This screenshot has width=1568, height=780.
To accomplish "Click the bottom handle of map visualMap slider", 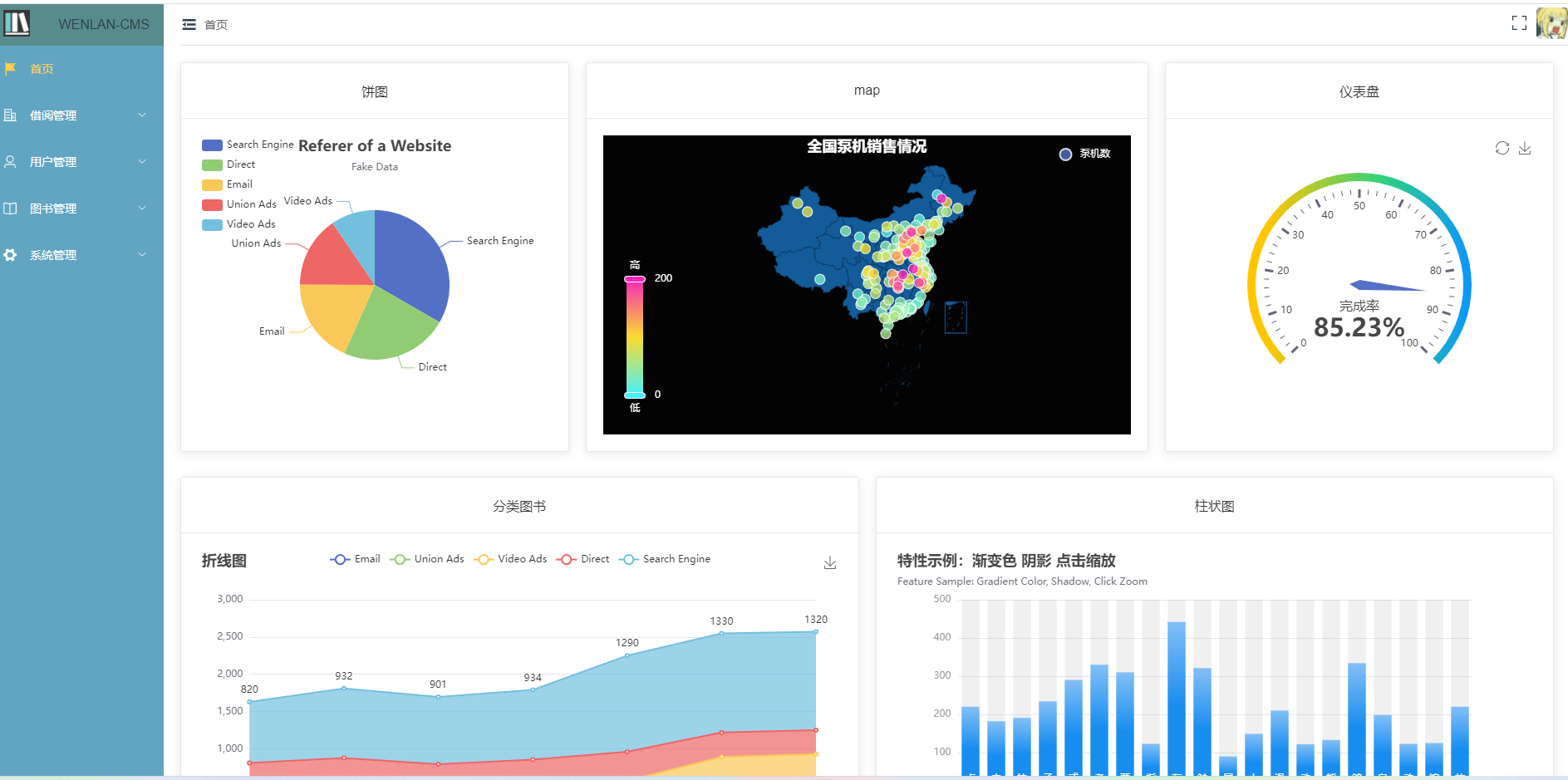I will 635,395.
